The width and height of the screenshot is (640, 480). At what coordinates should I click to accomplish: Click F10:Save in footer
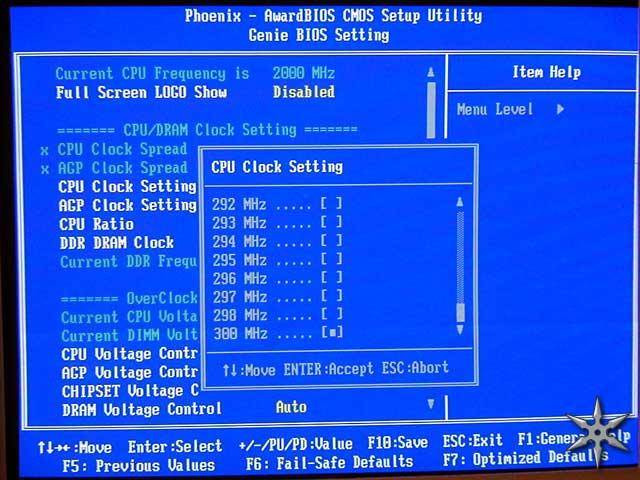click(398, 443)
